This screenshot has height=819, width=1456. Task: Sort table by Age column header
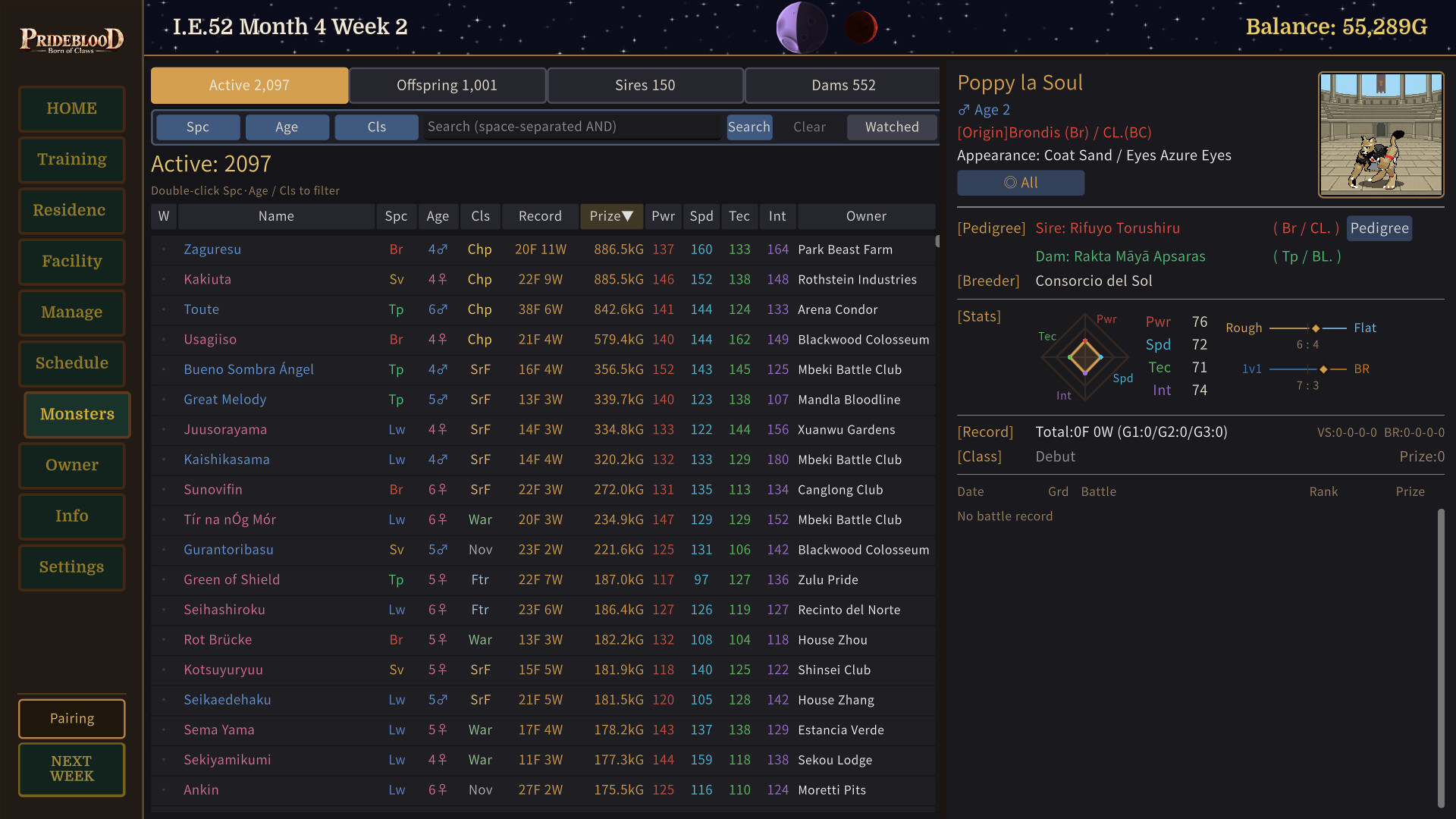point(438,216)
